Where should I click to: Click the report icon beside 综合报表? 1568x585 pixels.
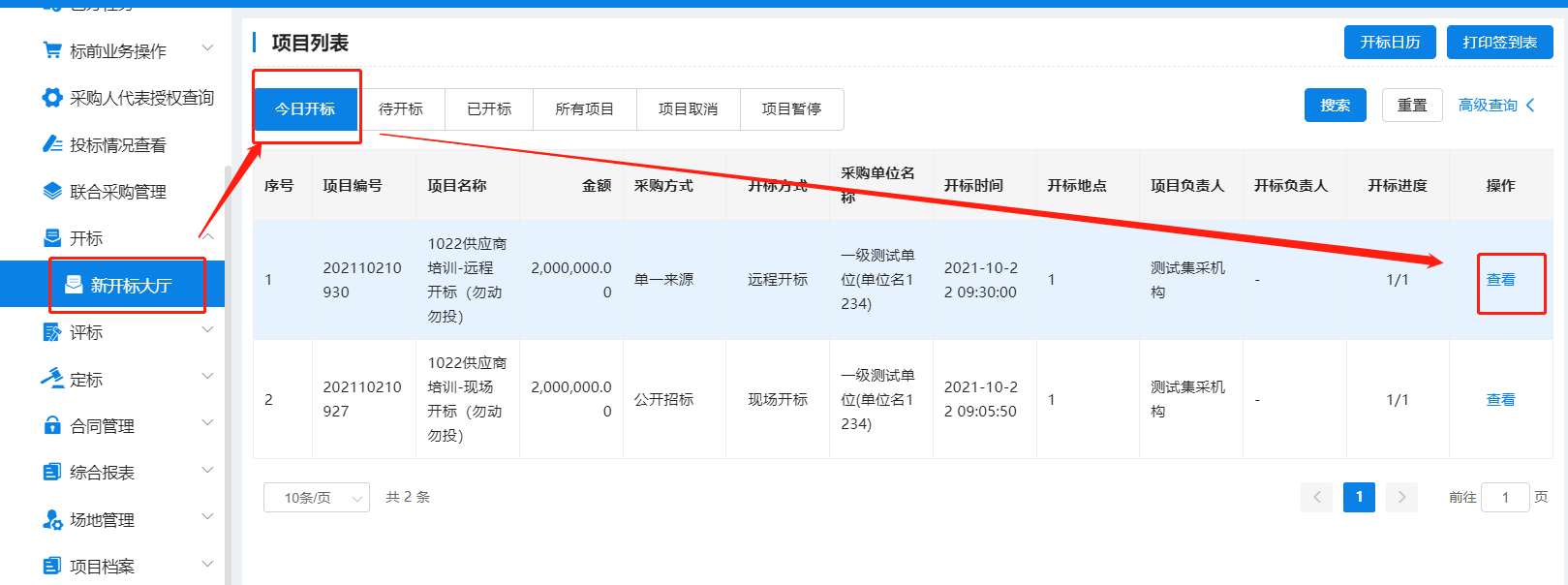(52, 472)
